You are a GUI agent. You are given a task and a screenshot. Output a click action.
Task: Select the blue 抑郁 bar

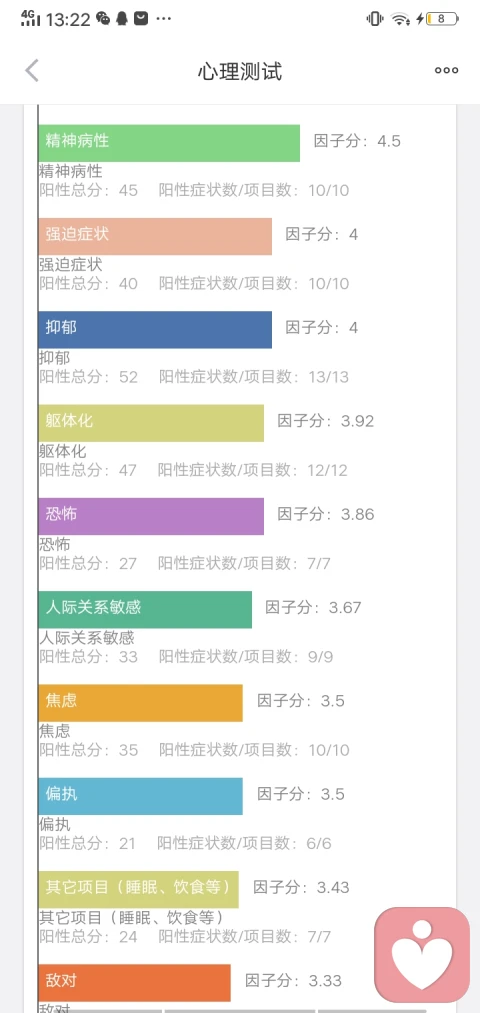(x=155, y=329)
